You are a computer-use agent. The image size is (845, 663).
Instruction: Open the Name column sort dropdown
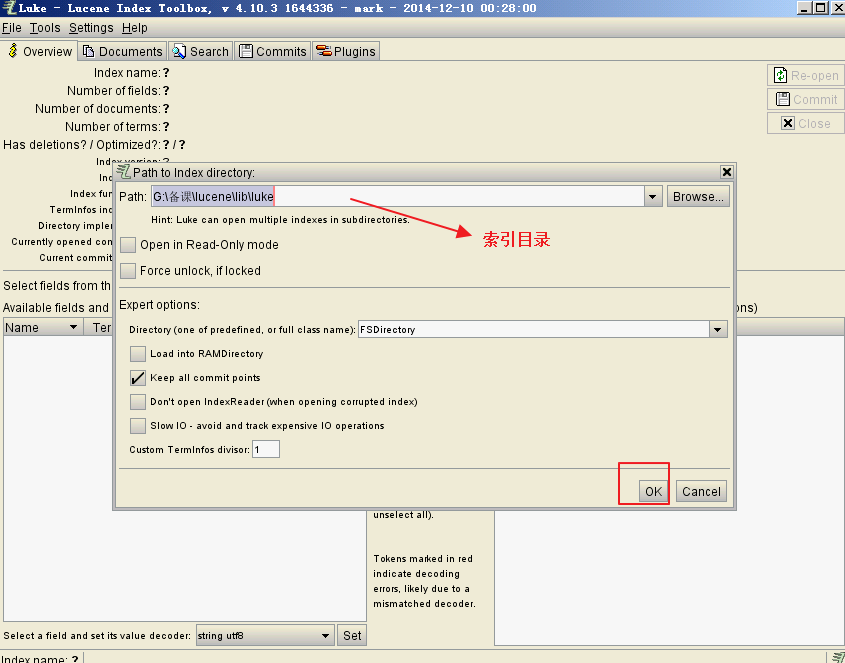[73, 327]
